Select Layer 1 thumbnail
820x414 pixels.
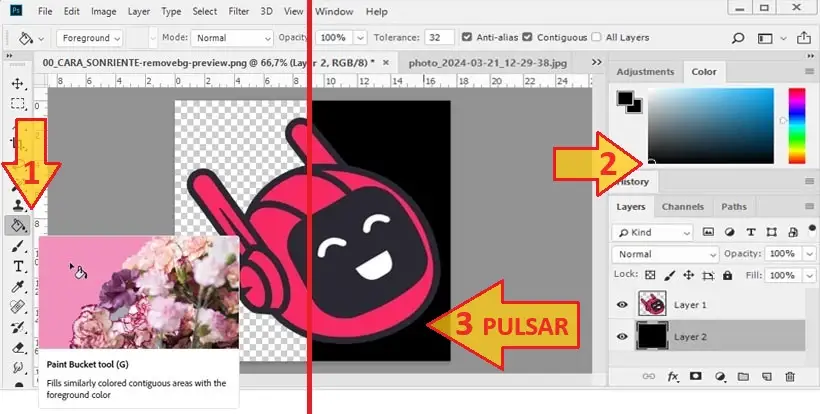click(x=652, y=304)
